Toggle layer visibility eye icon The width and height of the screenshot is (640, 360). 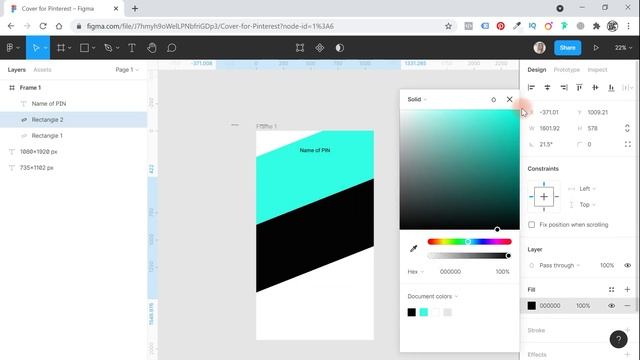[627, 265]
